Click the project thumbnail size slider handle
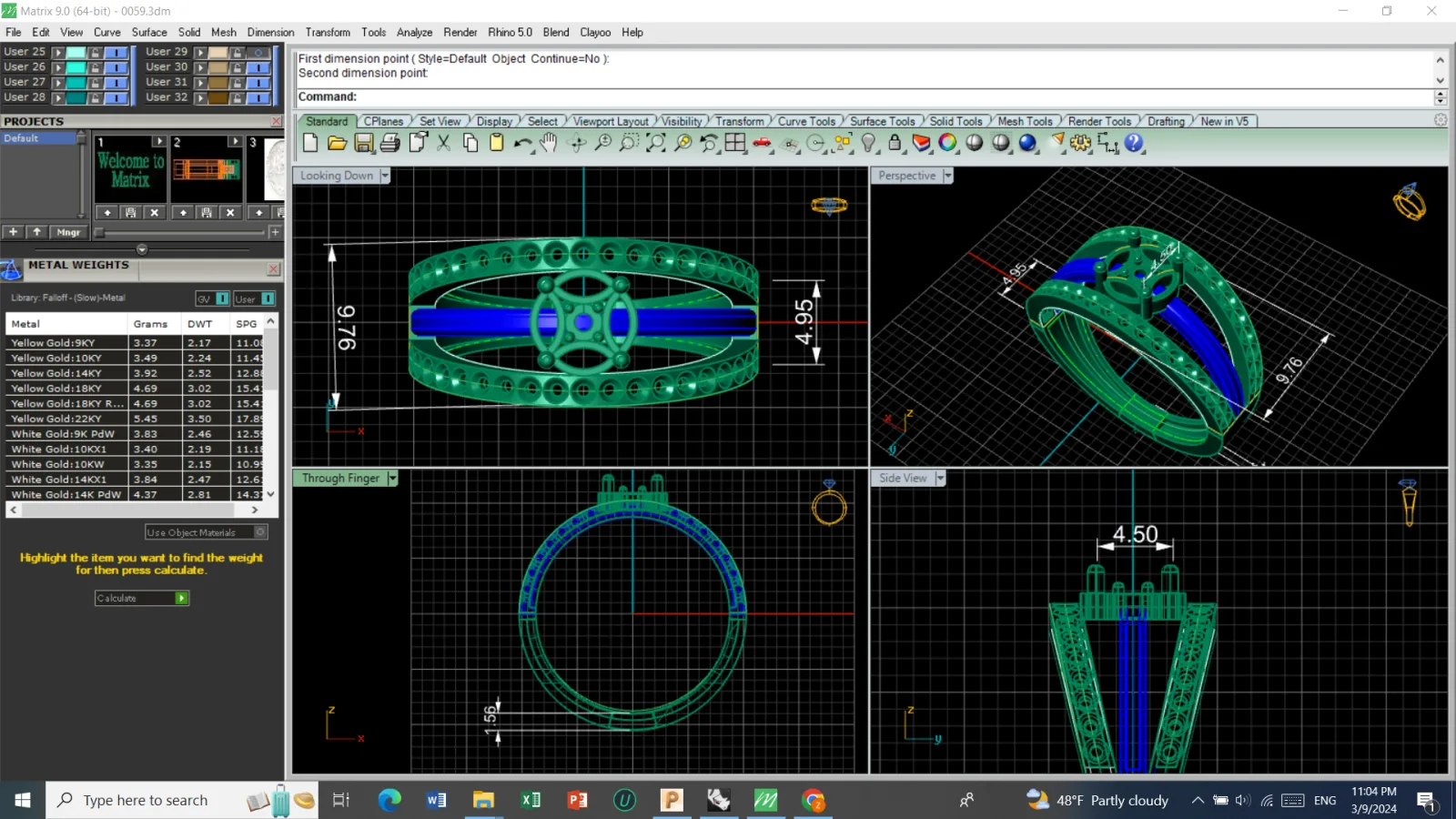This screenshot has height=819, width=1456. [100, 233]
